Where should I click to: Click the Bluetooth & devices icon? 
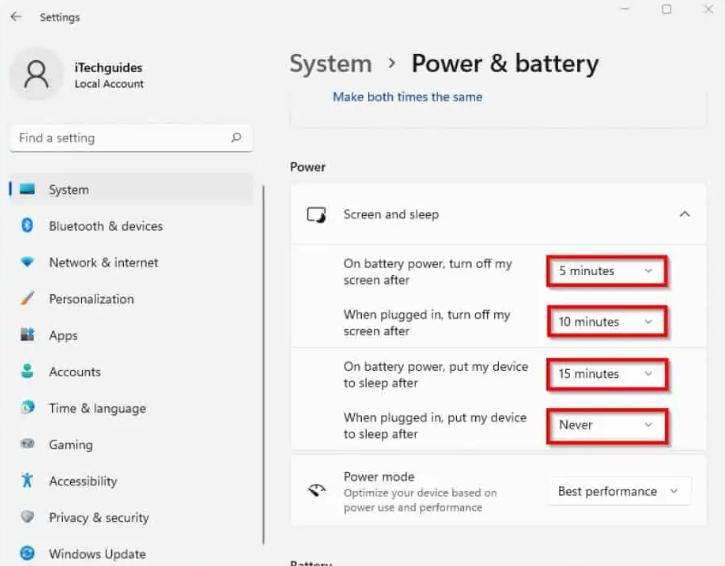click(x=27, y=226)
